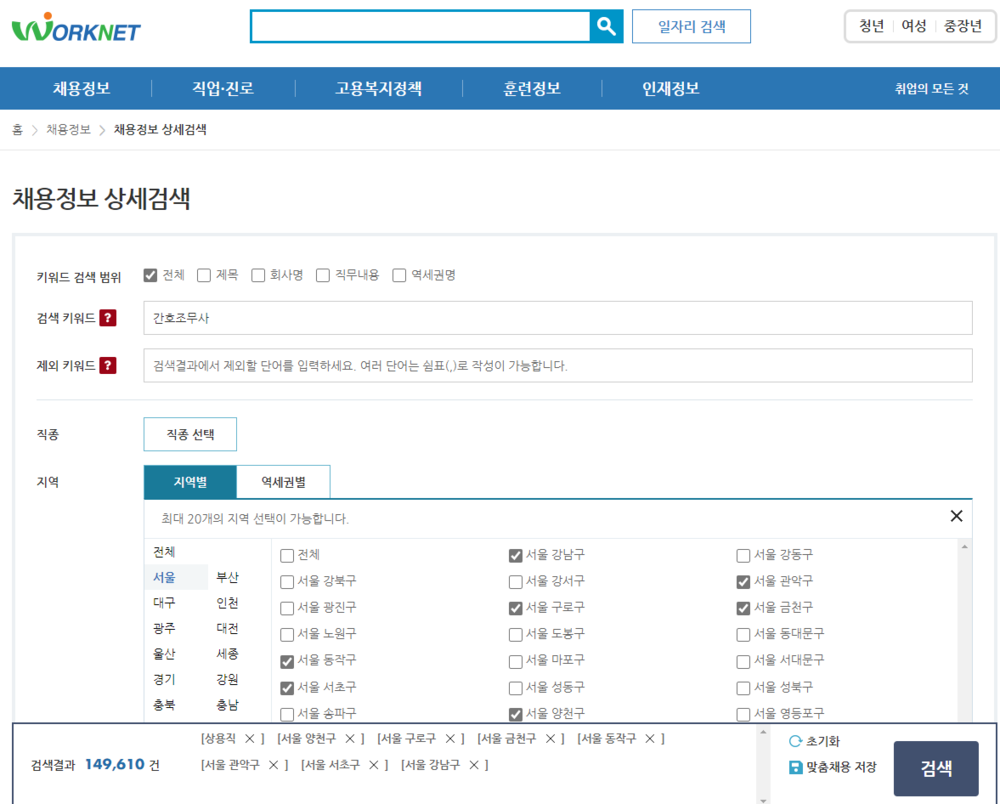Select 부산 in the region list
The height and width of the screenshot is (804, 1000).
click(227, 577)
